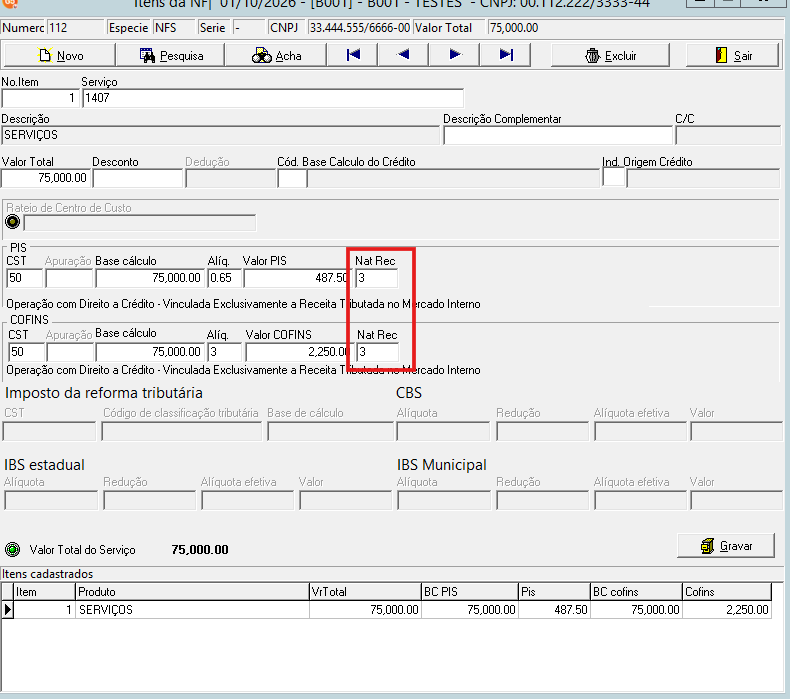Click the No.Item input field
The width and height of the screenshot is (790, 699).
(x=40, y=98)
